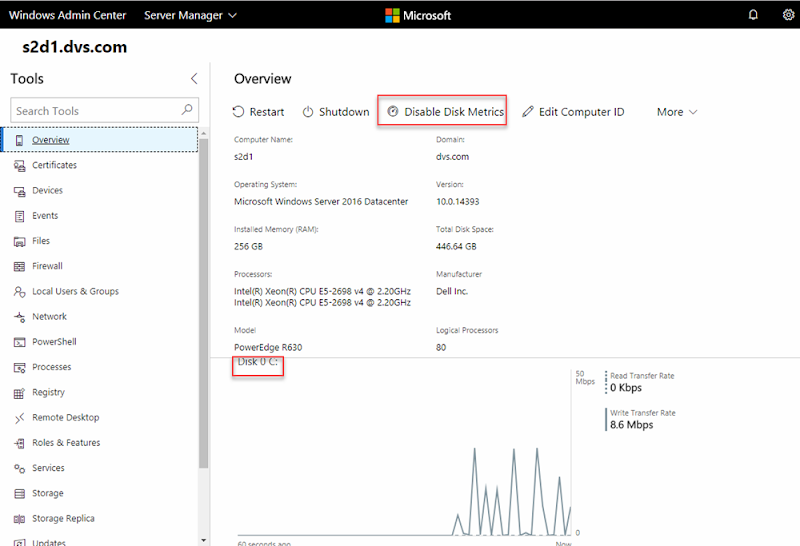The image size is (800, 546).
Task: Click the Shutdown button label
Action: click(344, 112)
